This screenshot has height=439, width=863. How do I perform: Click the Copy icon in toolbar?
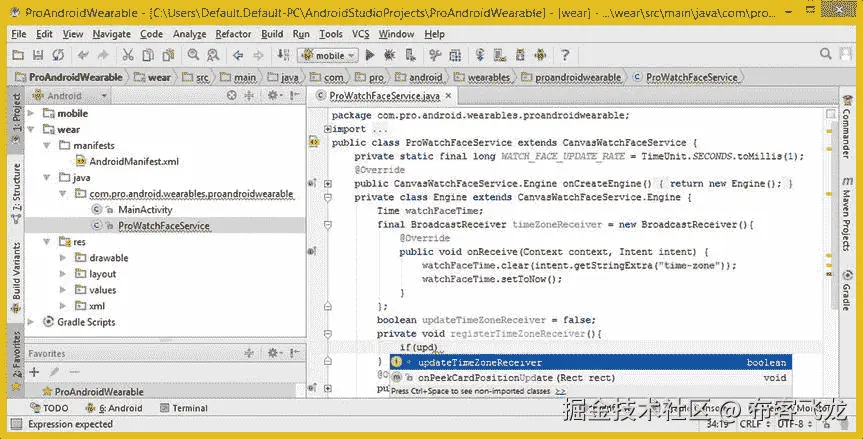point(148,55)
